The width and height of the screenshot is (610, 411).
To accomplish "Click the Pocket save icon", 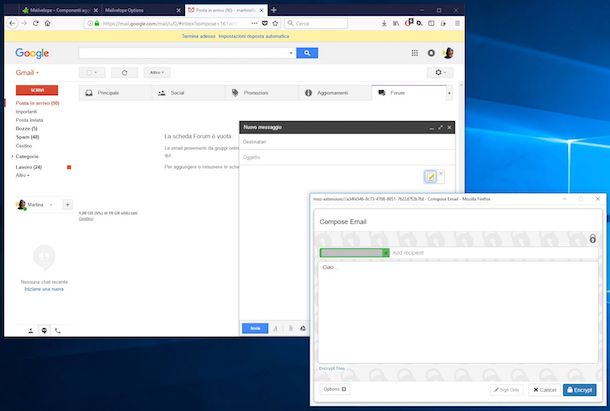I will click(265, 23).
